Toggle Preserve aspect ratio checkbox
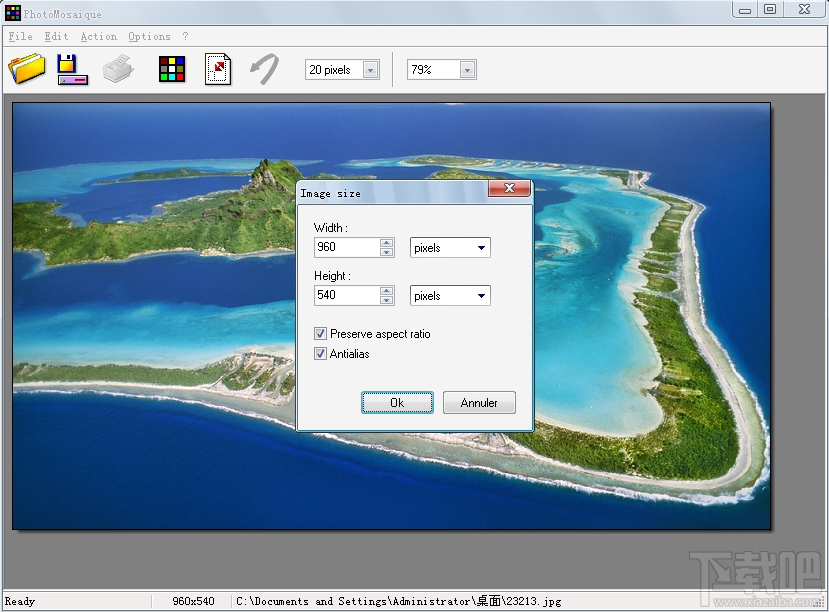The image size is (829, 612). point(320,334)
